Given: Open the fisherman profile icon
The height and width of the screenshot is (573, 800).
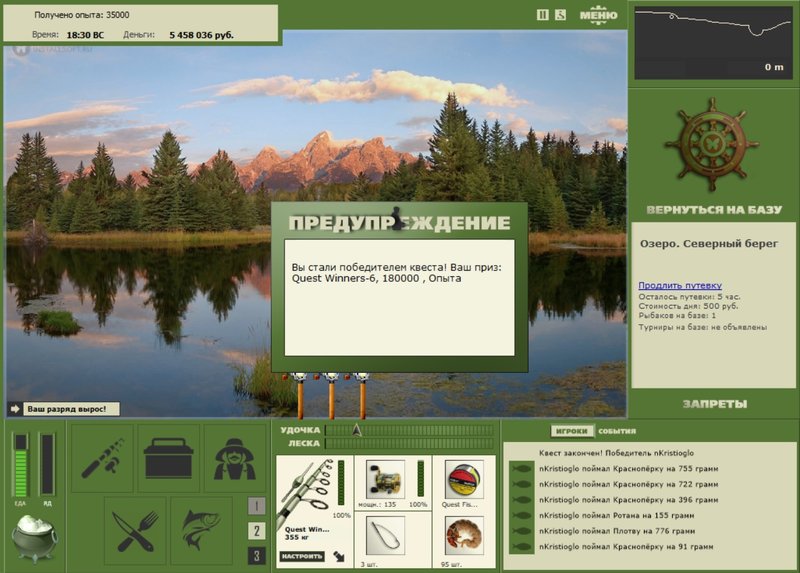Looking at the screenshot, I should (235, 458).
